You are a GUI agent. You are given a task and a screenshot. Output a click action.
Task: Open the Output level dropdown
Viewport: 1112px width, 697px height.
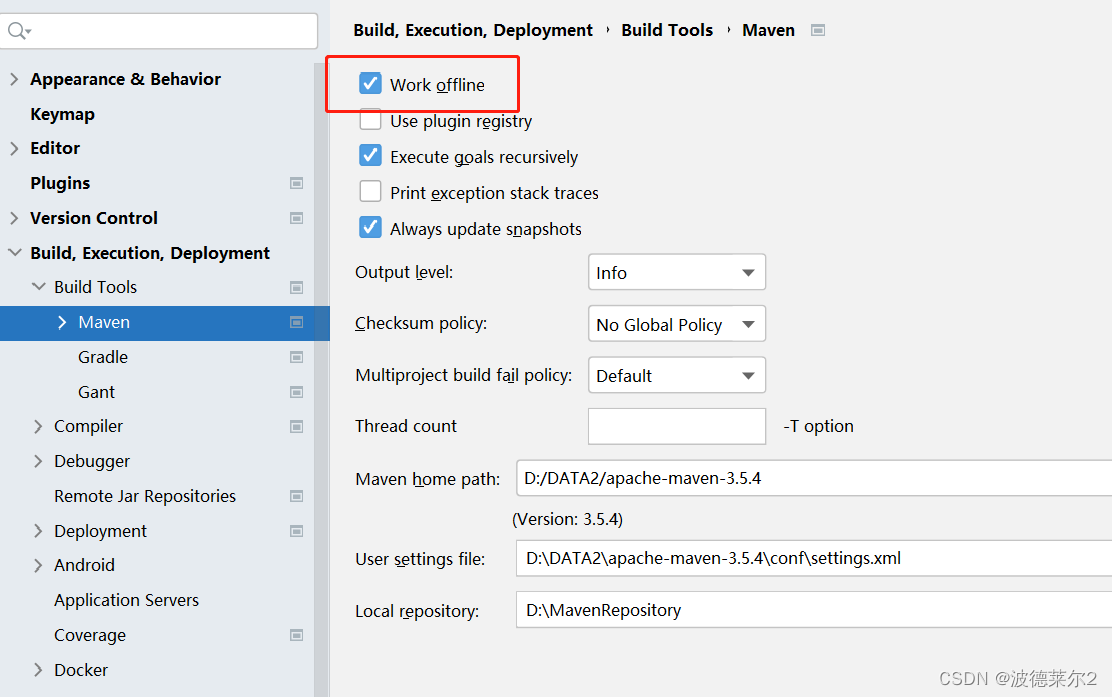coord(677,272)
